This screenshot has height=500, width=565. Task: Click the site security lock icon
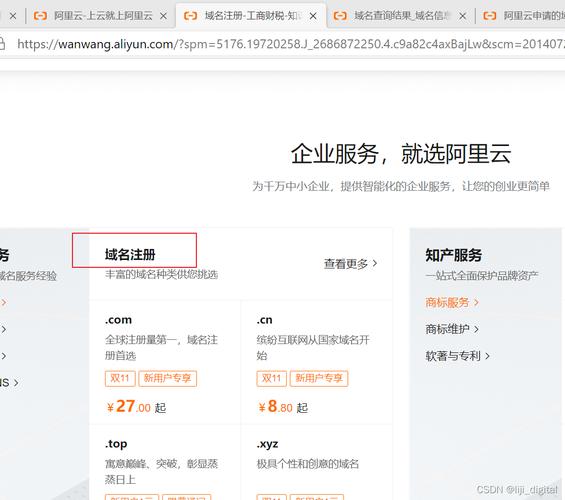click(x=2, y=44)
